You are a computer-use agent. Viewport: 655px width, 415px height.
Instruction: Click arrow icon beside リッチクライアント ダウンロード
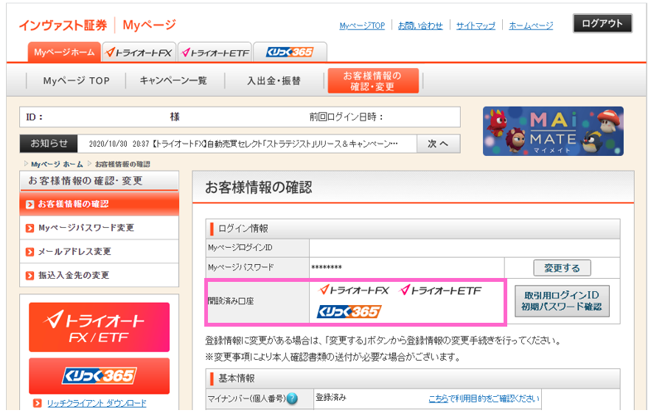pos(37,403)
